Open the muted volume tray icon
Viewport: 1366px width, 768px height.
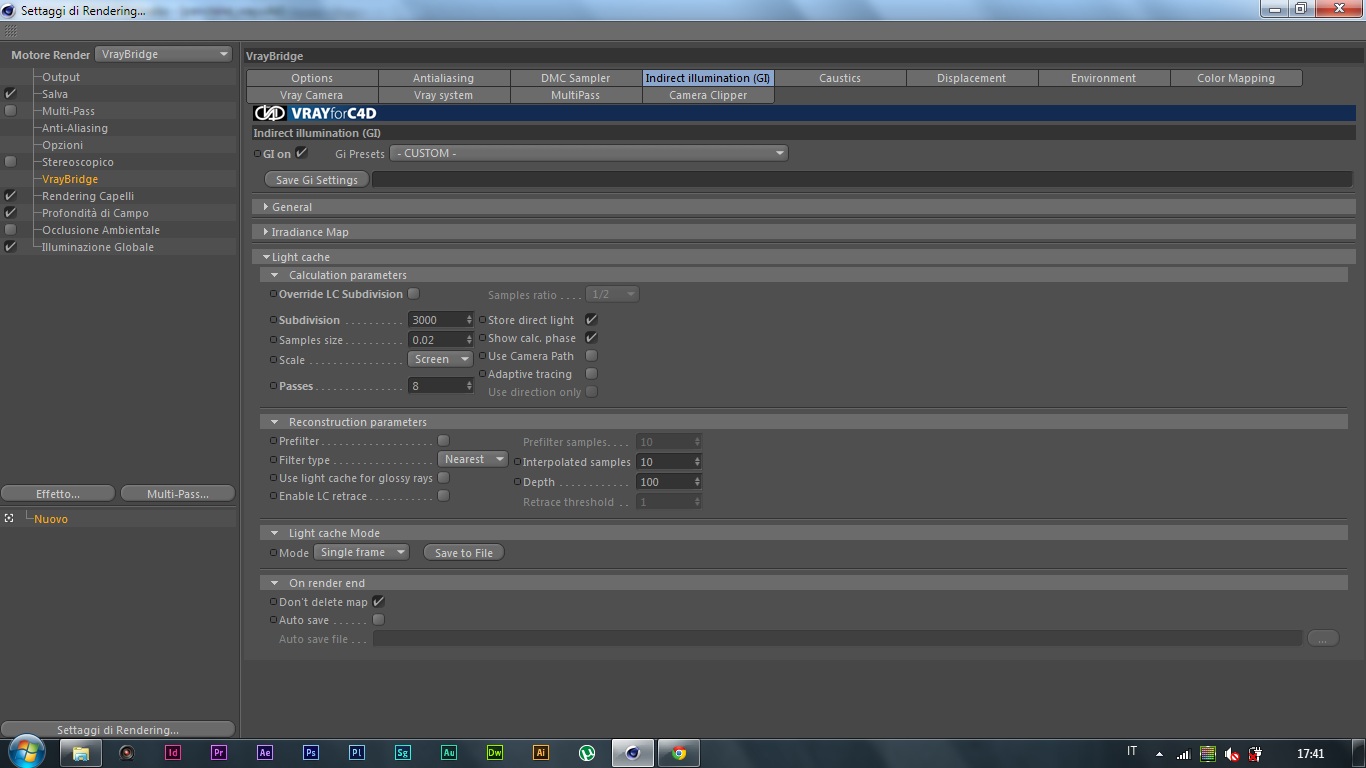tap(1232, 754)
